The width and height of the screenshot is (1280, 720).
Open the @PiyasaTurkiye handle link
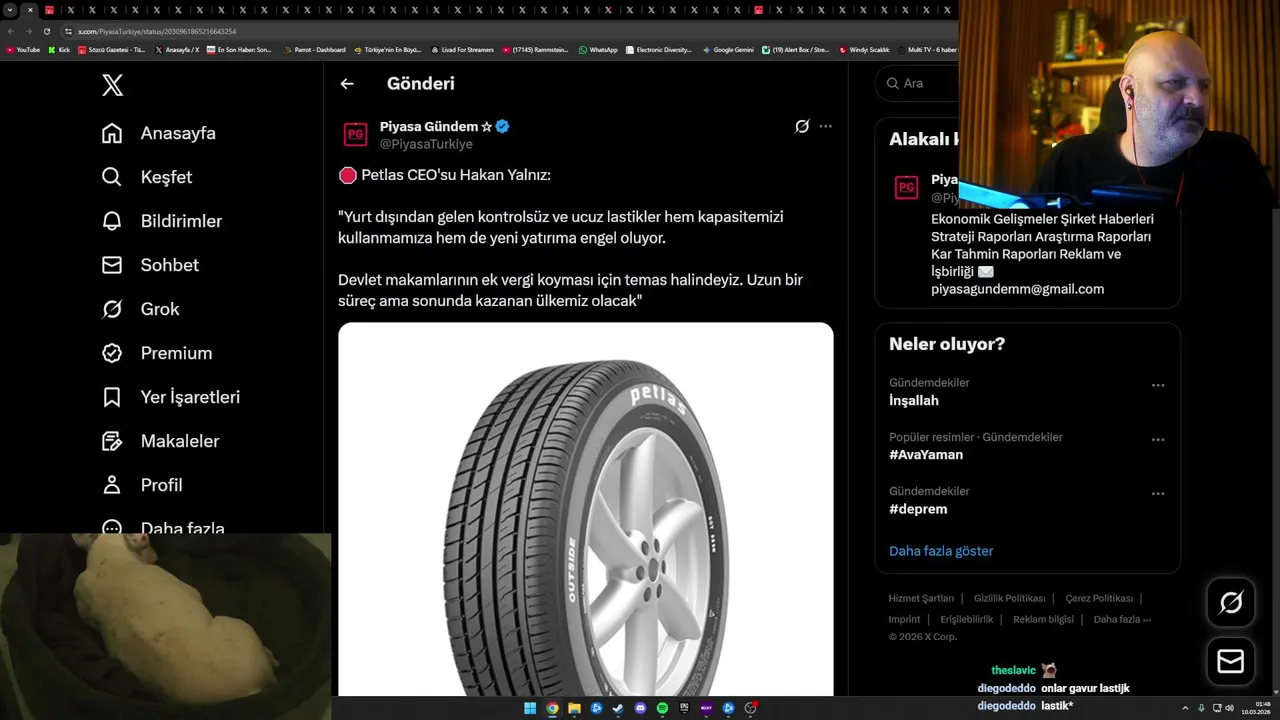[x=426, y=144]
